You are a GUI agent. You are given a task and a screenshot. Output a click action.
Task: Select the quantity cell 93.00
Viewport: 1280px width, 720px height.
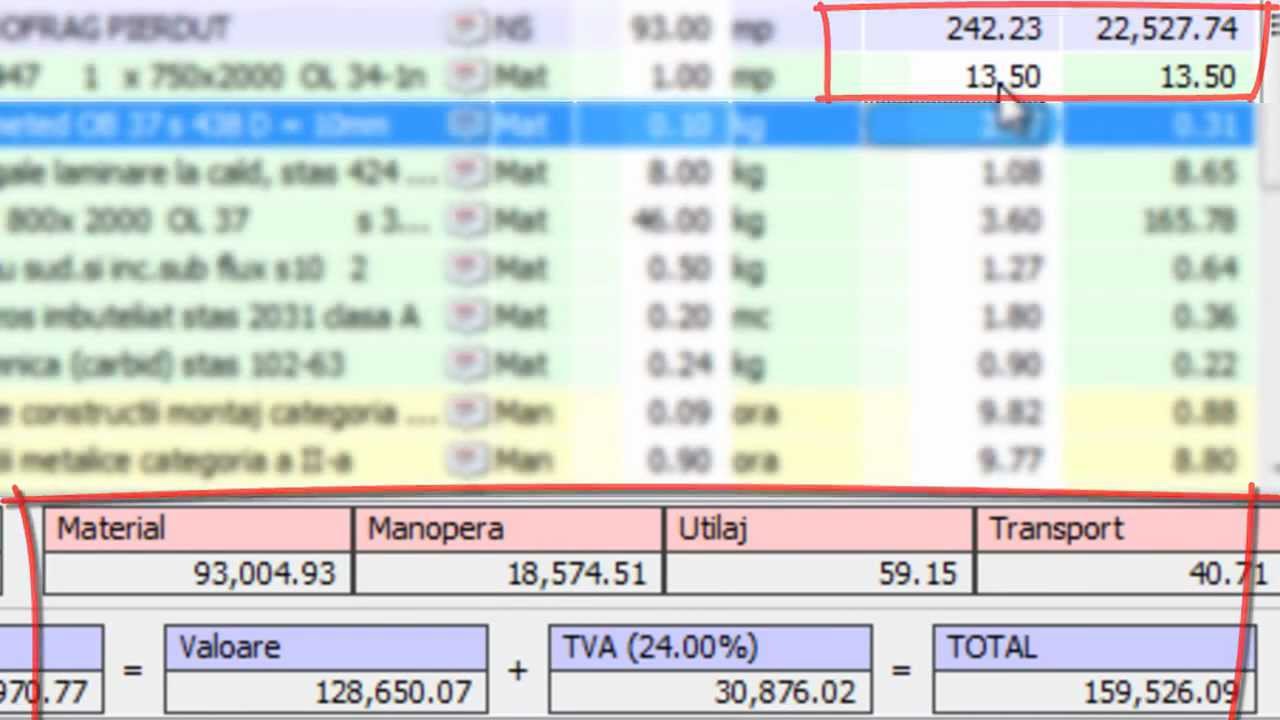[651, 29]
